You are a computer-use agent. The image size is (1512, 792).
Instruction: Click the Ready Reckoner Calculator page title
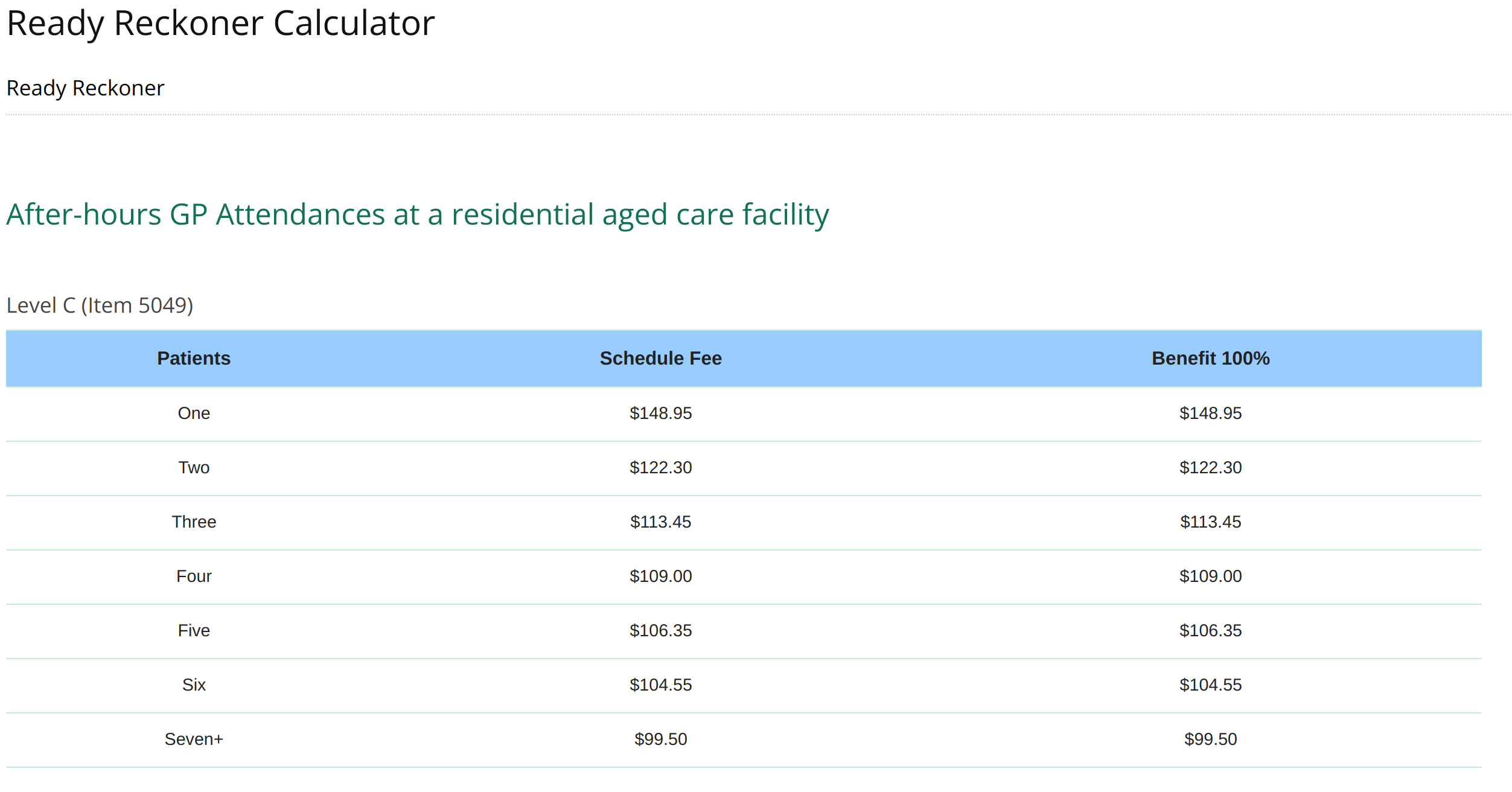pos(220,24)
